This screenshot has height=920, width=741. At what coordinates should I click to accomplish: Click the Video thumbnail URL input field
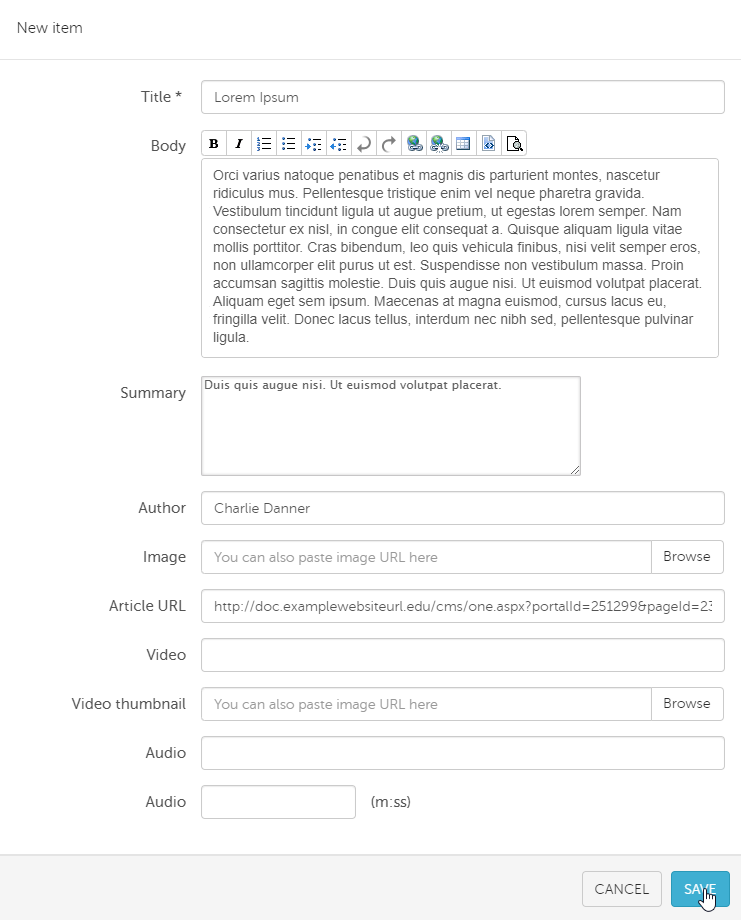pyautogui.click(x=427, y=703)
